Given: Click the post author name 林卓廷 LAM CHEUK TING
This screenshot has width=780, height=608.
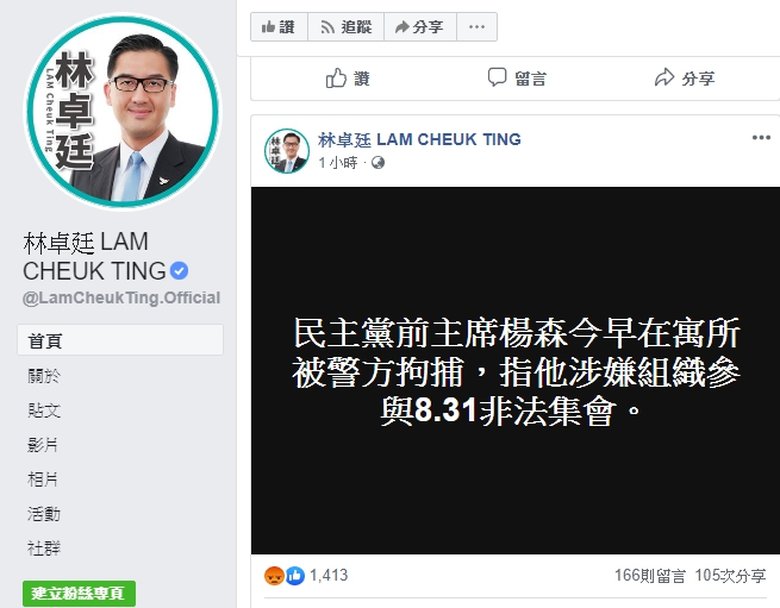Looking at the screenshot, I should [419, 140].
